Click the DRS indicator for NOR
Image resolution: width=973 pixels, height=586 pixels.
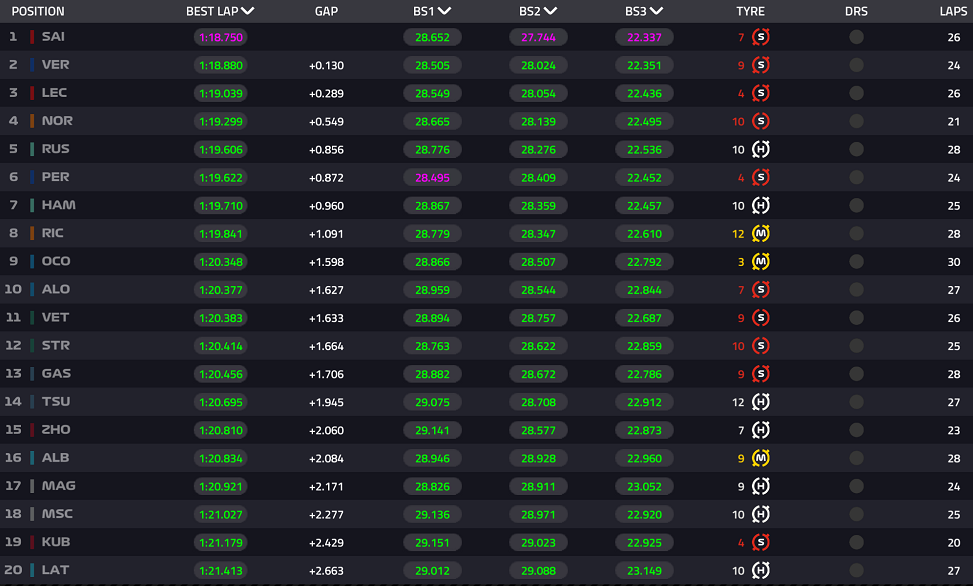point(856,122)
